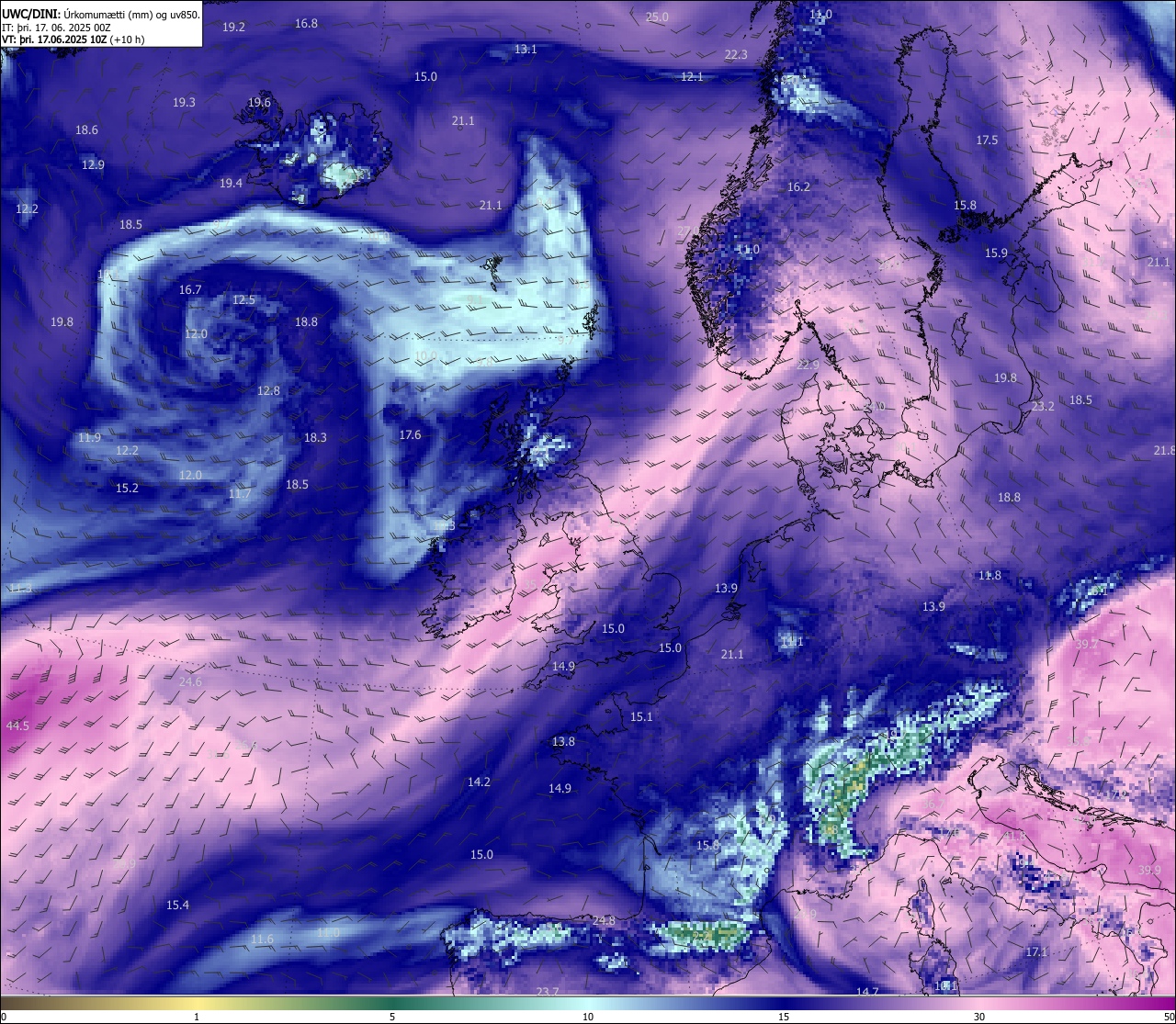This screenshot has height=1024, width=1176.
Task: Click the 19.3 map value
Action: [x=184, y=102]
